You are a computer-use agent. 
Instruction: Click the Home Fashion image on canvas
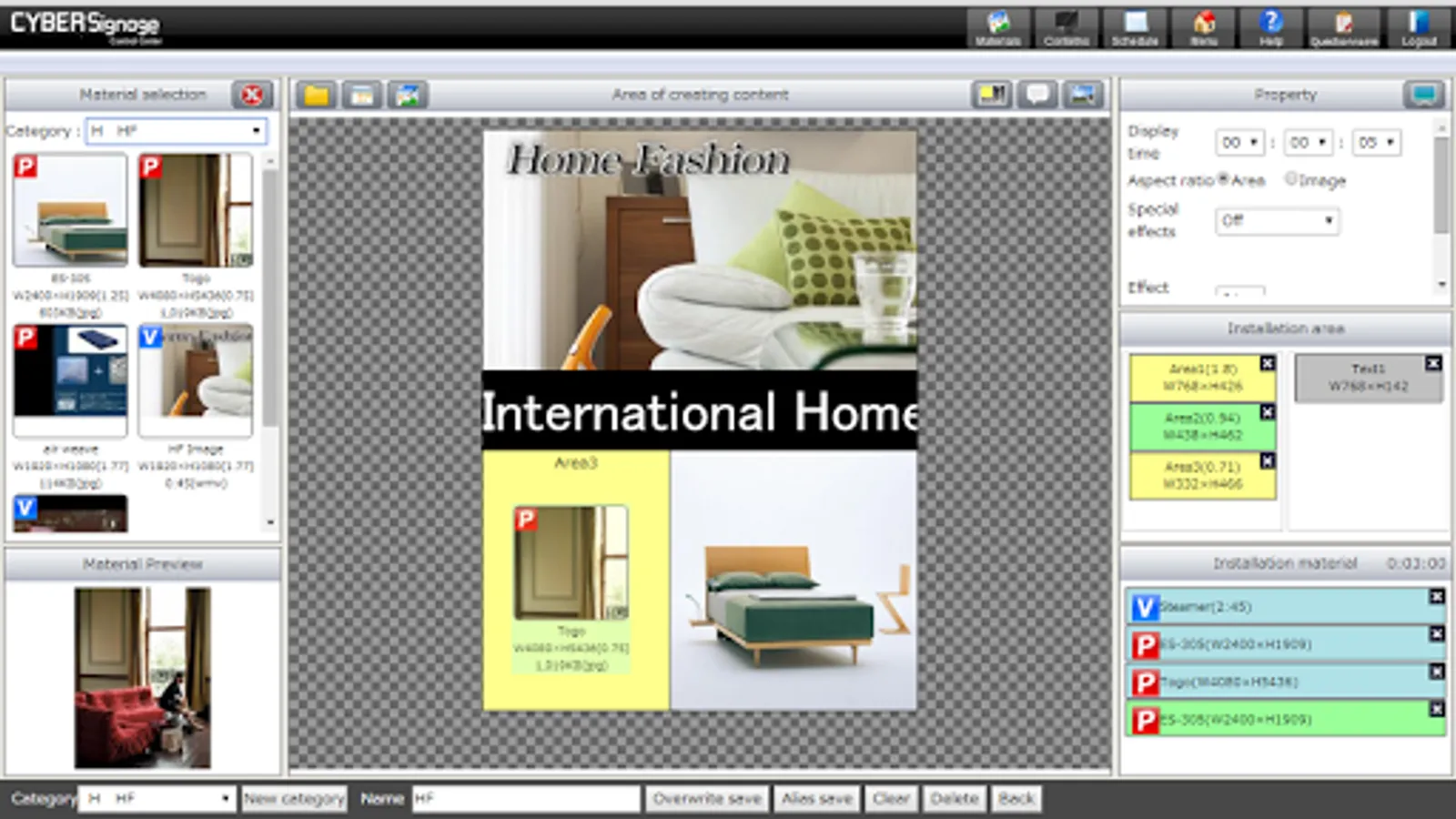coord(700,251)
